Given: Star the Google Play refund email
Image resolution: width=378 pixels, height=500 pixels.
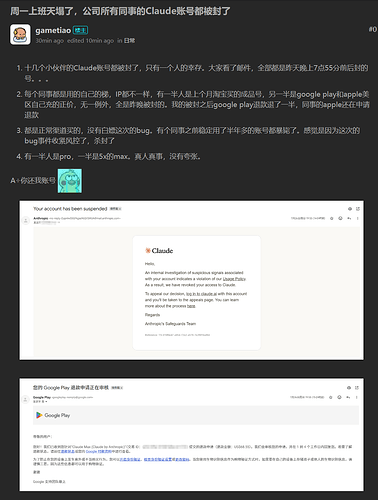Looking at the screenshot, I should [x=331, y=397].
